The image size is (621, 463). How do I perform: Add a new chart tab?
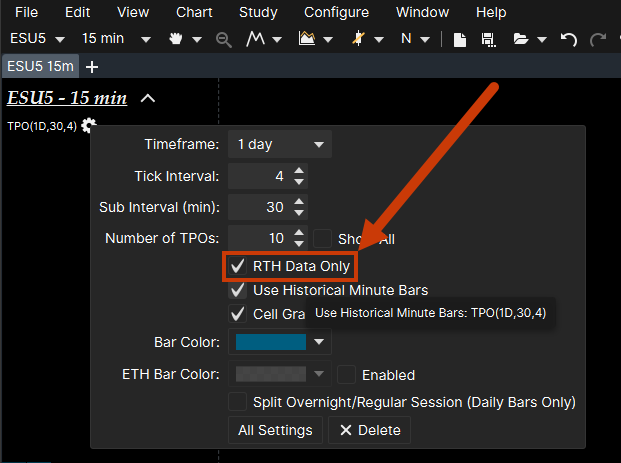[x=93, y=67]
